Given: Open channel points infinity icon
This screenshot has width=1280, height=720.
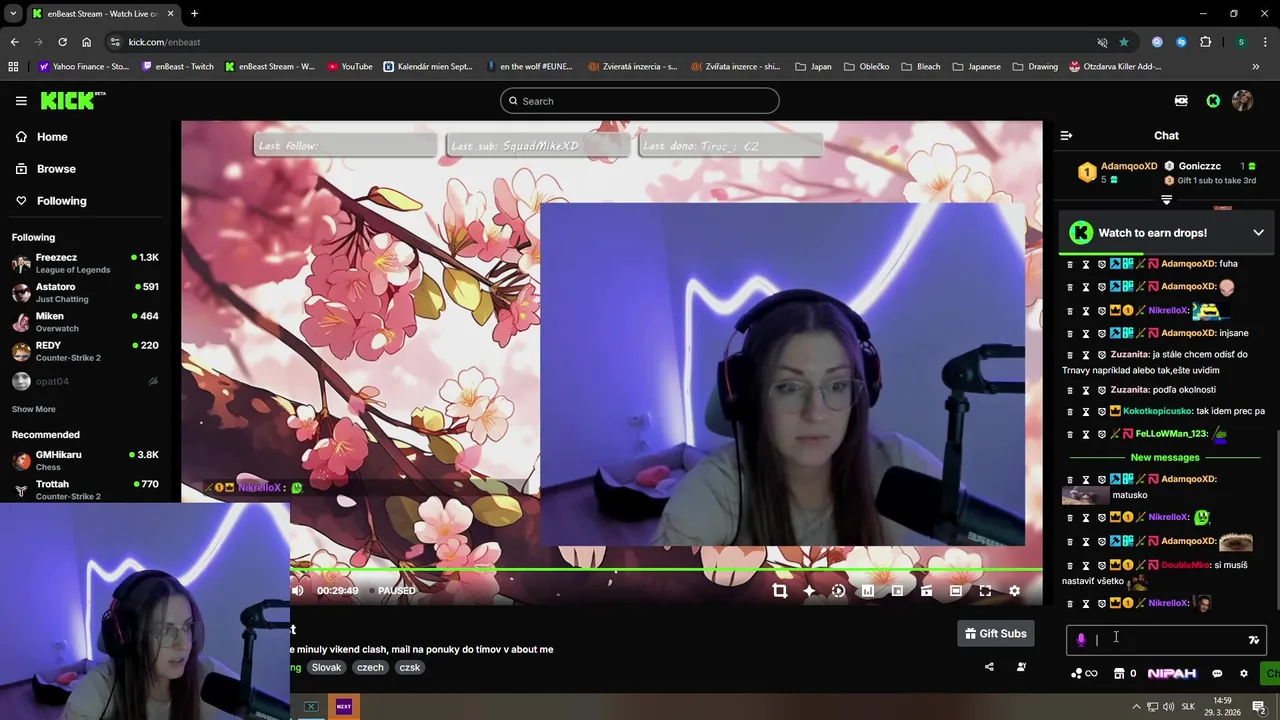Looking at the screenshot, I should pyautogui.click(x=1085, y=674).
